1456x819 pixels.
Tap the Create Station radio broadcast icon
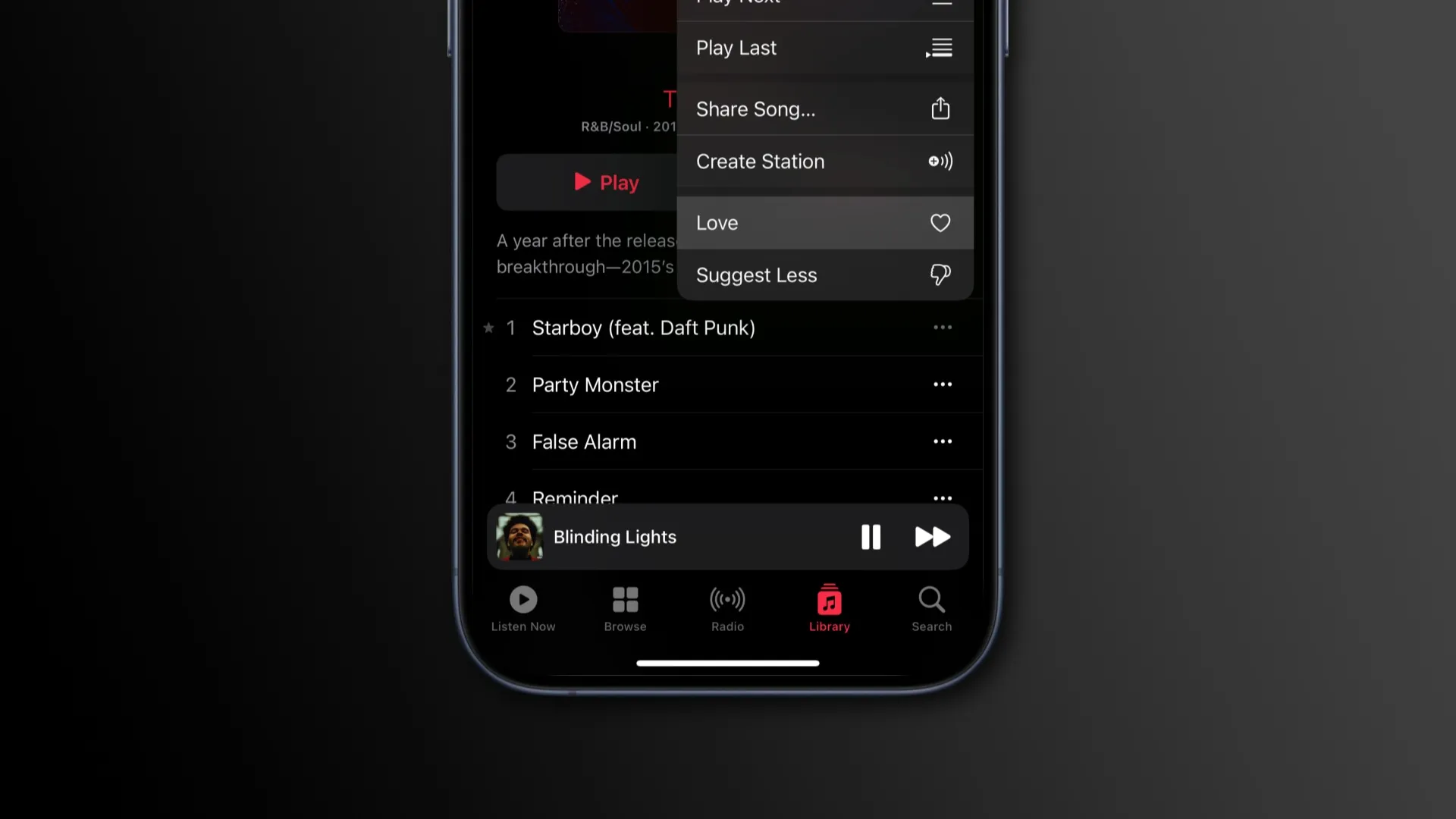[940, 161]
